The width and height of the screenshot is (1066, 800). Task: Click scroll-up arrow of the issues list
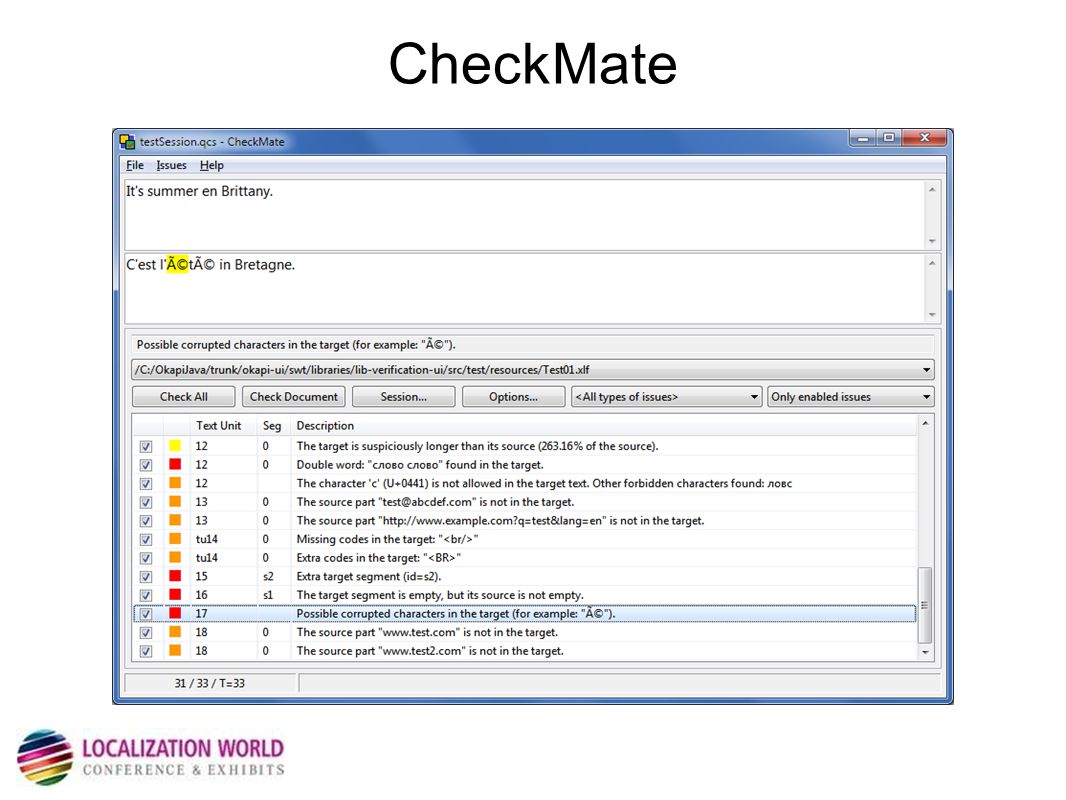pyautogui.click(x=925, y=423)
